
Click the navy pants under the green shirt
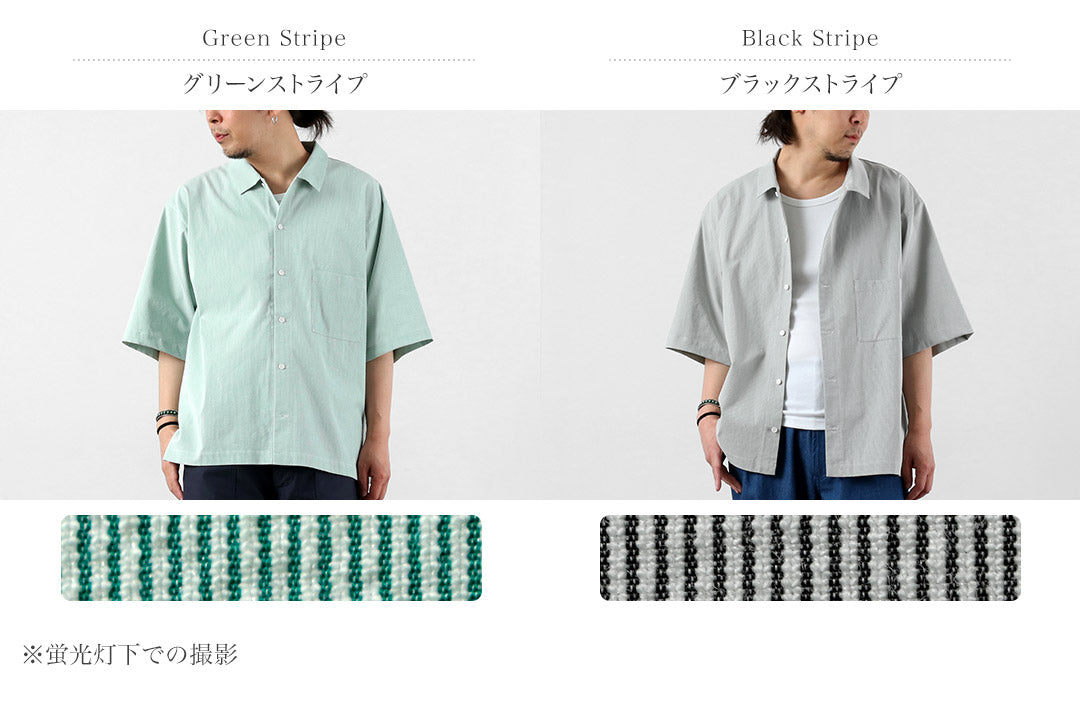point(270,482)
